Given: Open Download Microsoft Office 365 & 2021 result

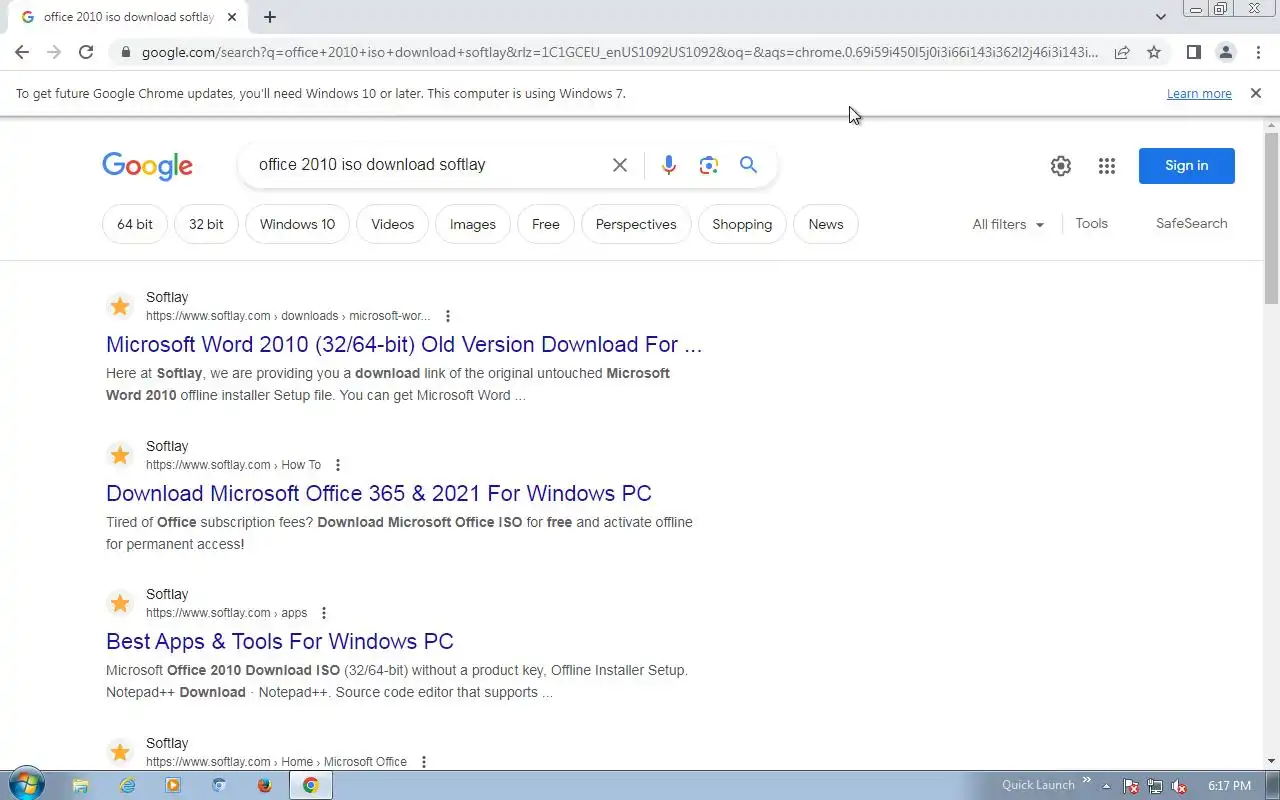Looking at the screenshot, I should (x=378, y=493).
